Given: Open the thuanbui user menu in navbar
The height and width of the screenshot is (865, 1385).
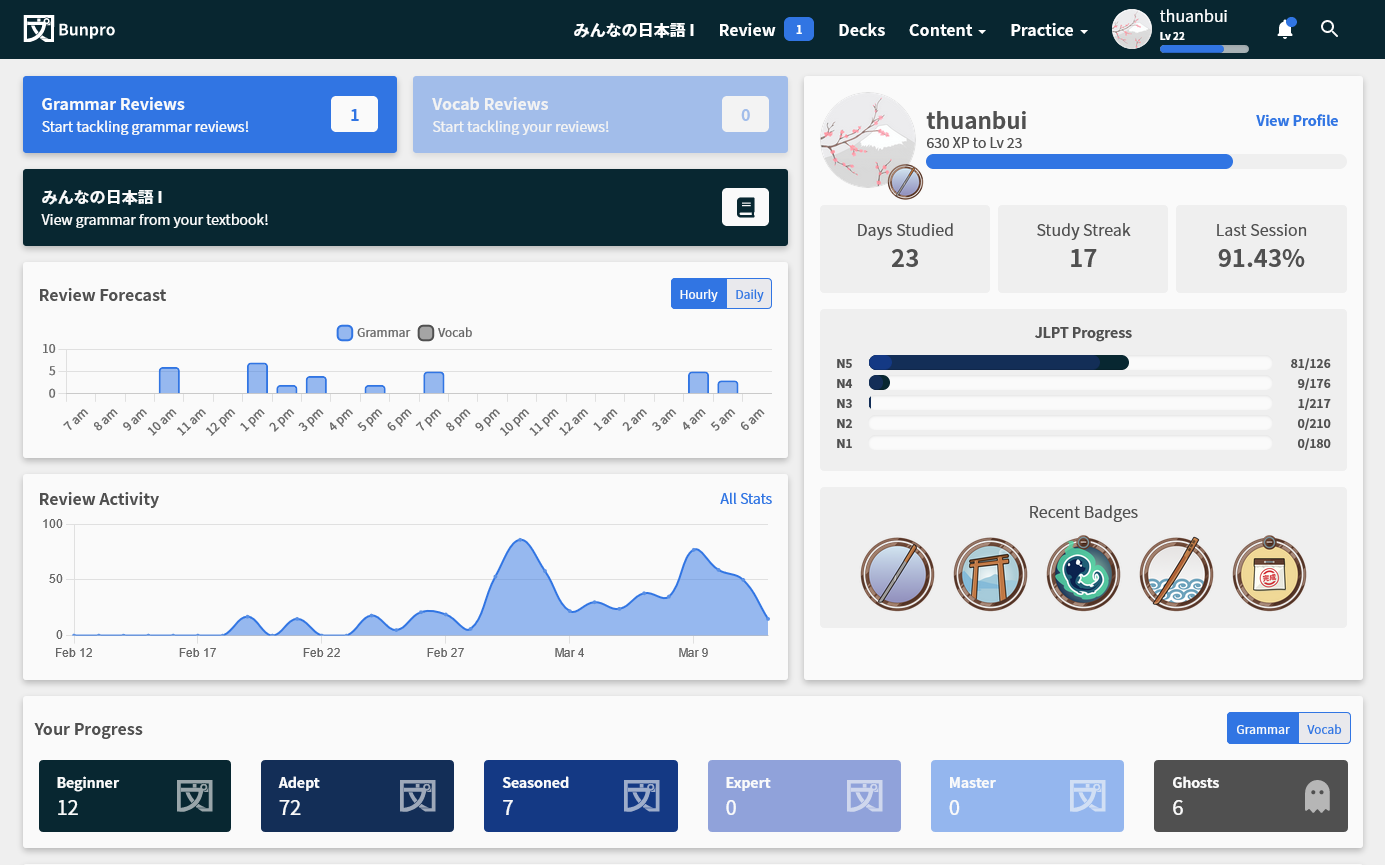Looking at the screenshot, I should coord(1180,29).
